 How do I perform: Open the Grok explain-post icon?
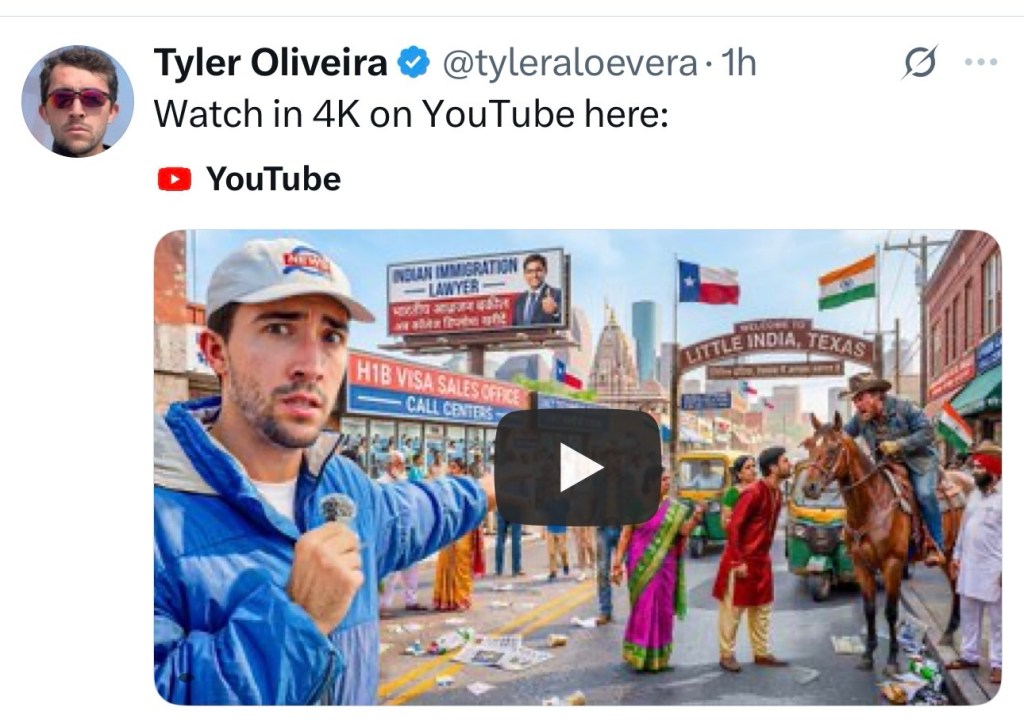921,62
